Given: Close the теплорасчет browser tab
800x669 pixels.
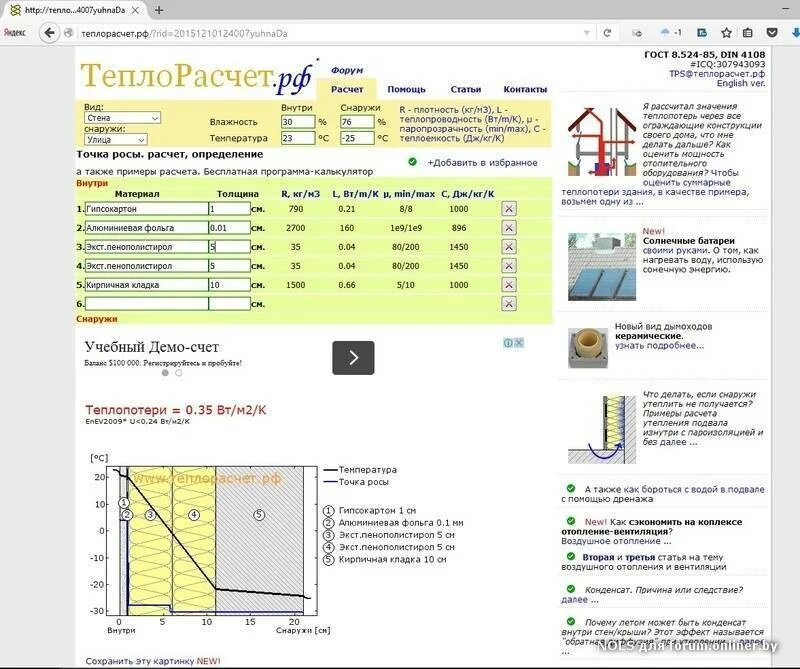Looking at the screenshot, I should pos(135,10).
